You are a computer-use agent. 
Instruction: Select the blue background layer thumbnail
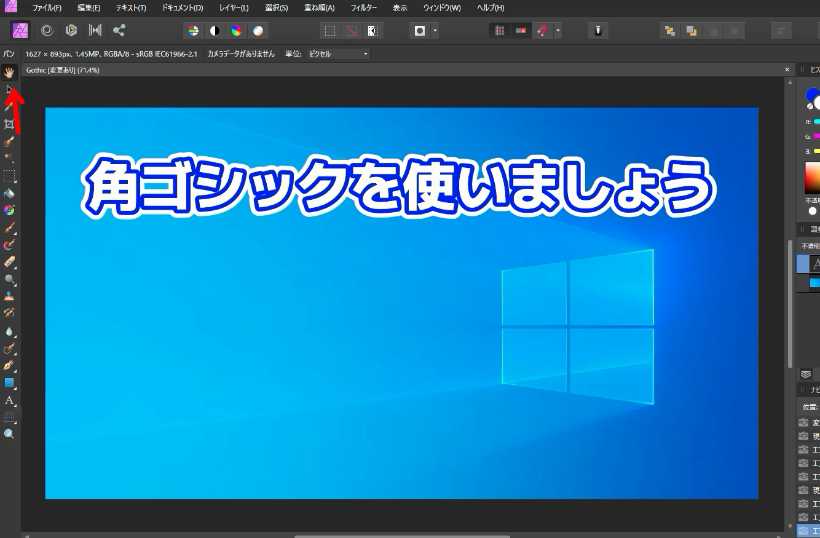[814, 282]
